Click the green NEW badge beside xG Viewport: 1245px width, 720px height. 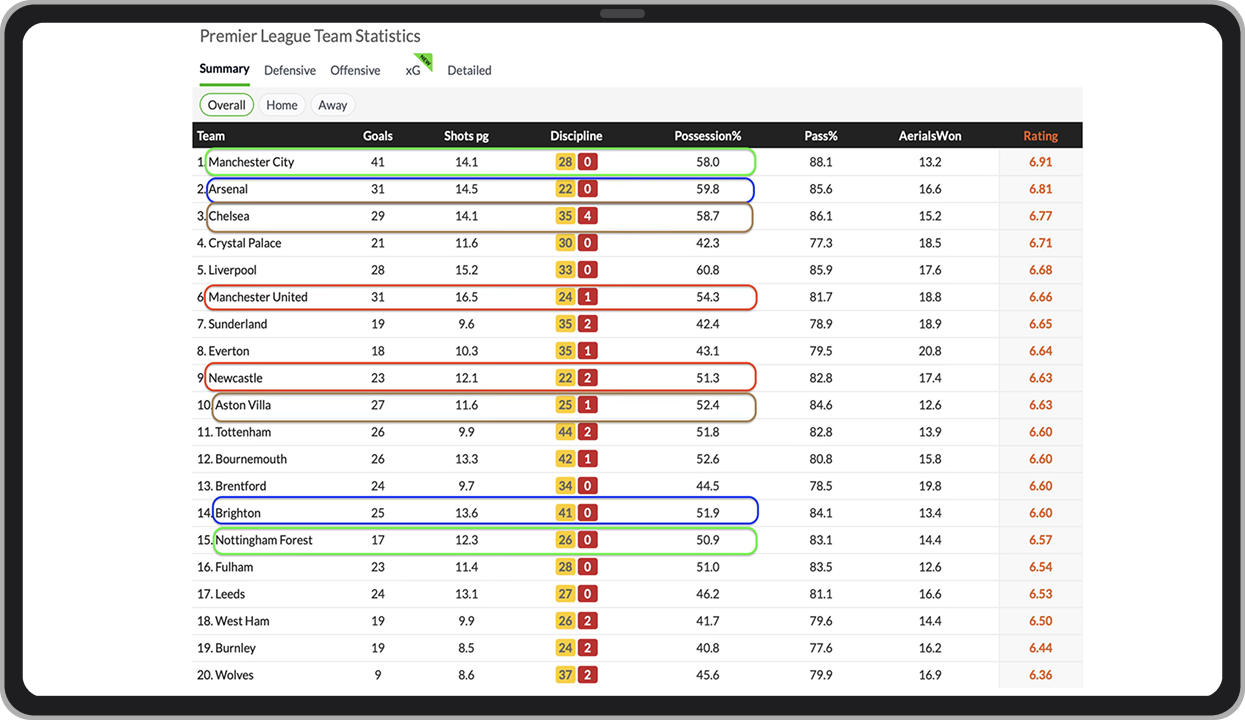[425, 60]
